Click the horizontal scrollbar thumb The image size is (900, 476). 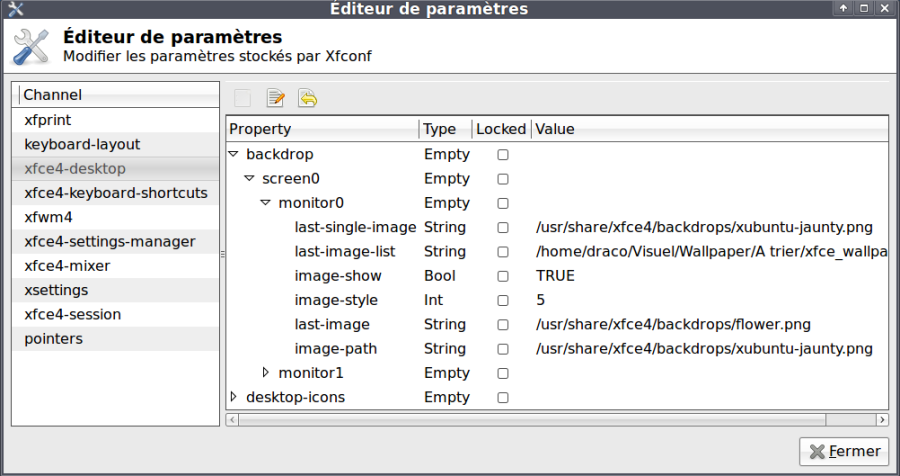coord(532,420)
